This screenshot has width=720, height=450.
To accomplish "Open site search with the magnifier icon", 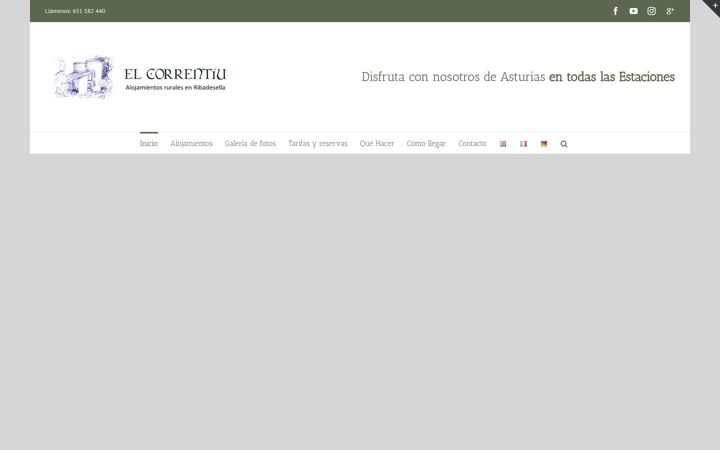I will coord(564,144).
